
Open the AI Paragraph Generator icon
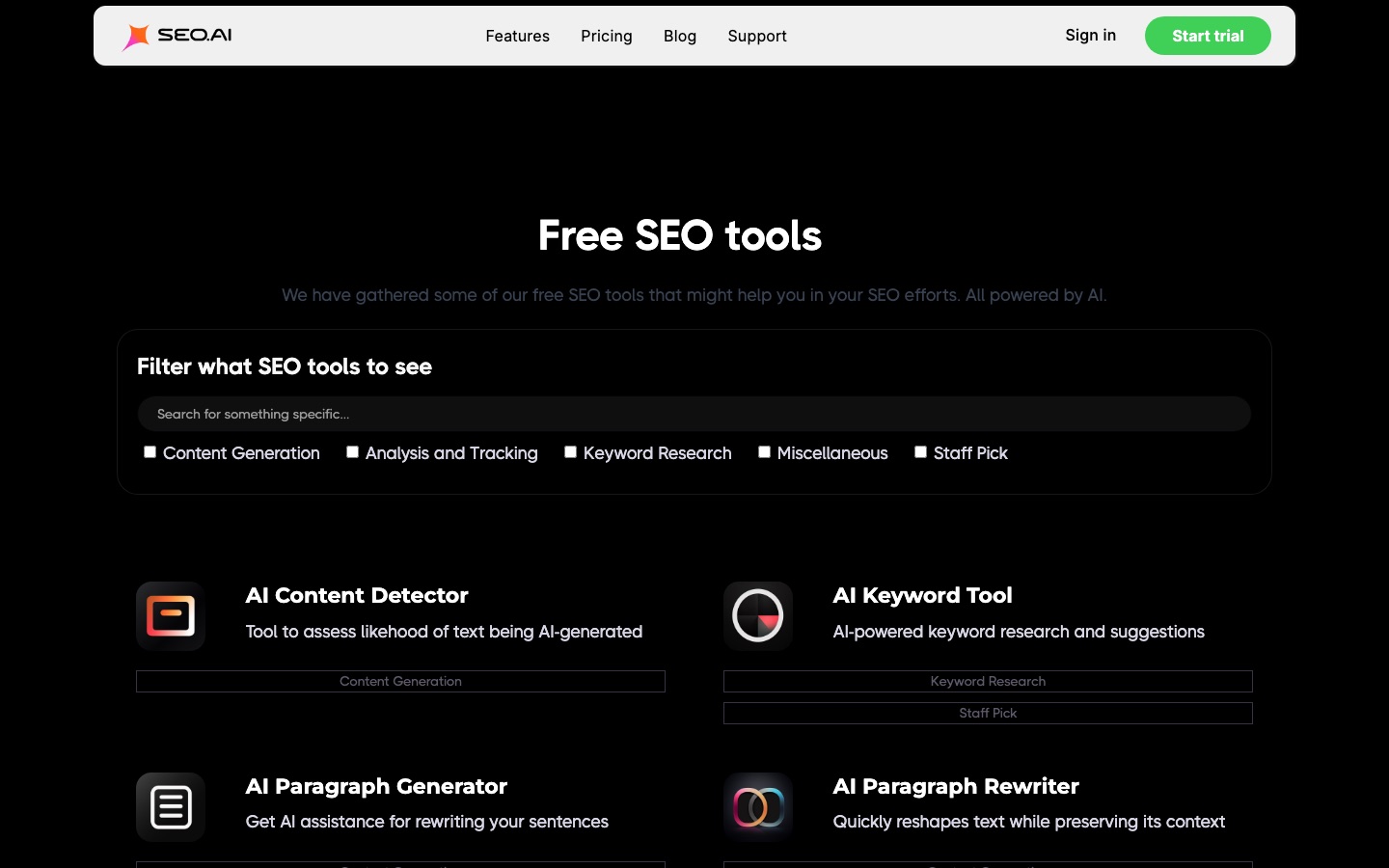pyautogui.click(x=171, y=807)
